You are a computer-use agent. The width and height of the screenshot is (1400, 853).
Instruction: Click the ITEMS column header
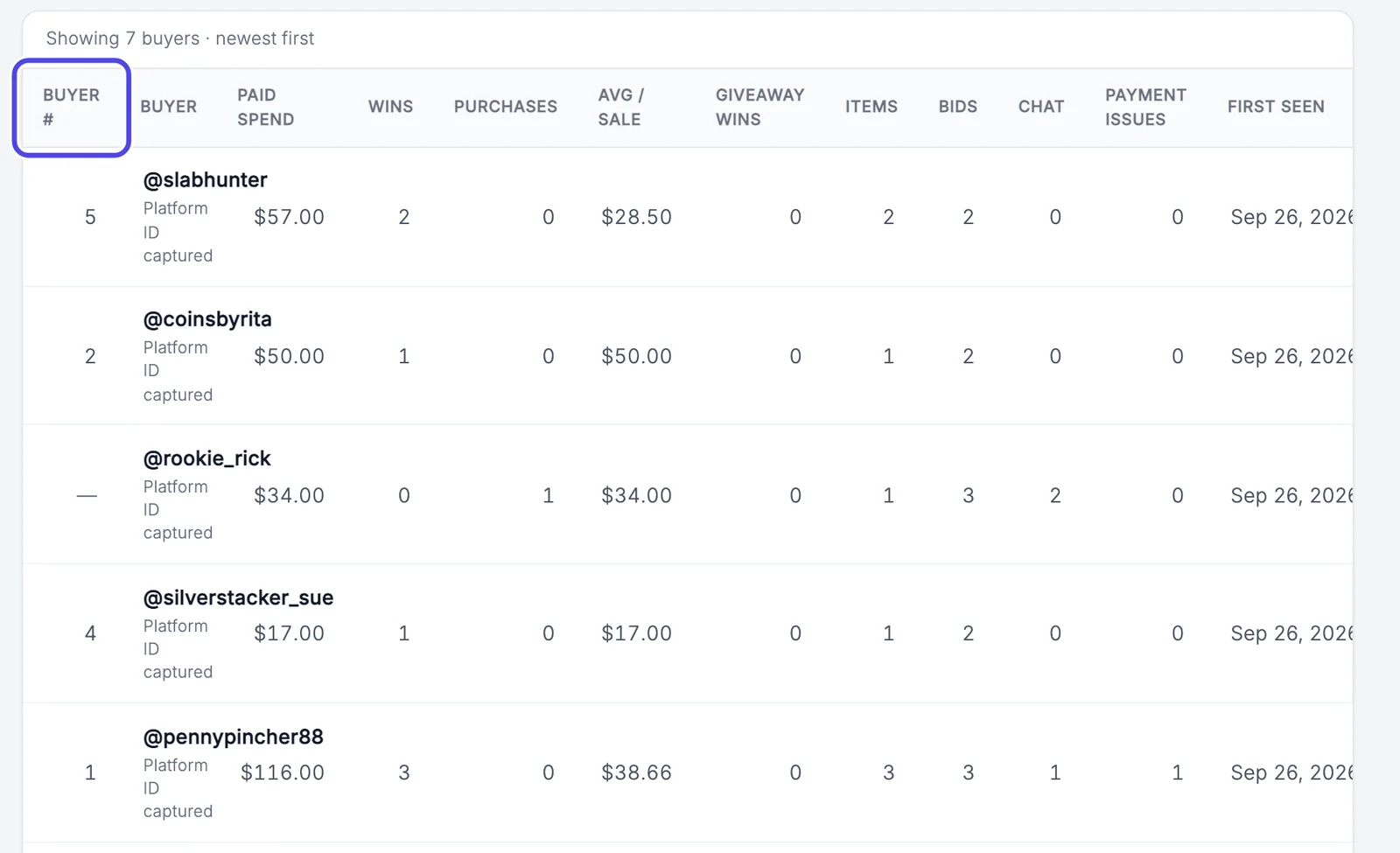click(x=871, y=107)
